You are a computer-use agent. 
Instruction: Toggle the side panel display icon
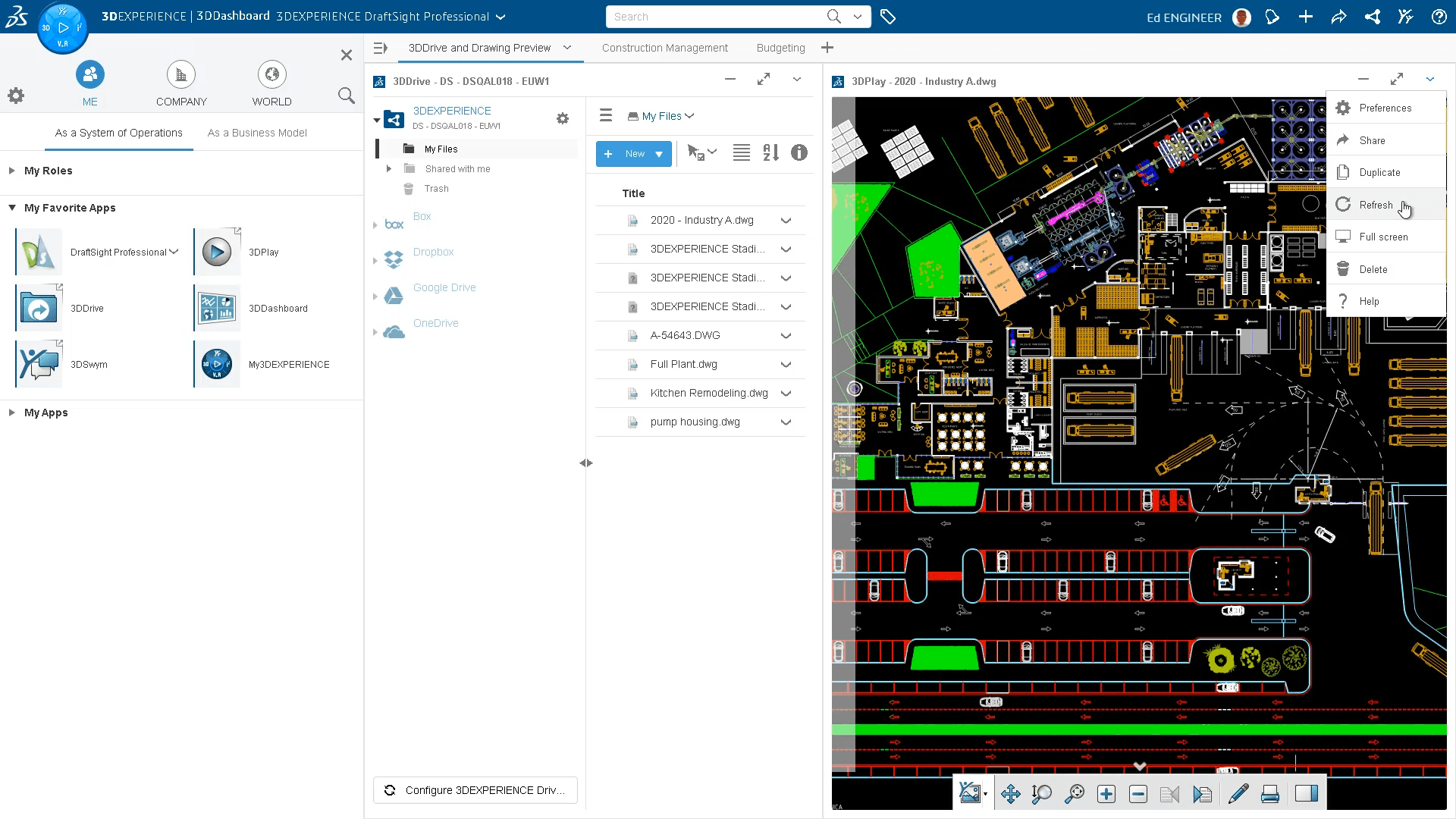[x=1306, y=794]
